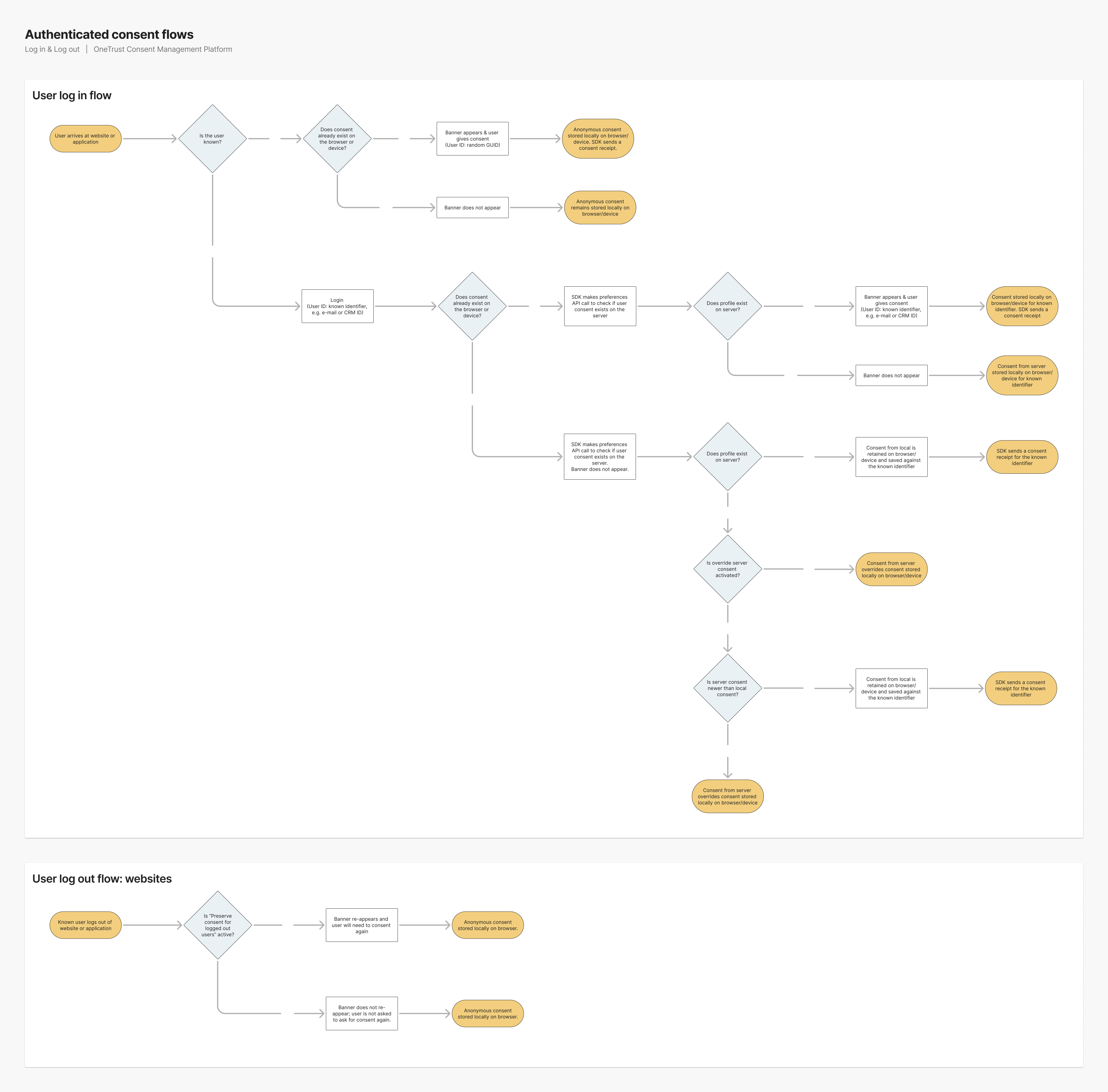
Task: Select the 'User log in flow' heading
Action: point(72,95)
